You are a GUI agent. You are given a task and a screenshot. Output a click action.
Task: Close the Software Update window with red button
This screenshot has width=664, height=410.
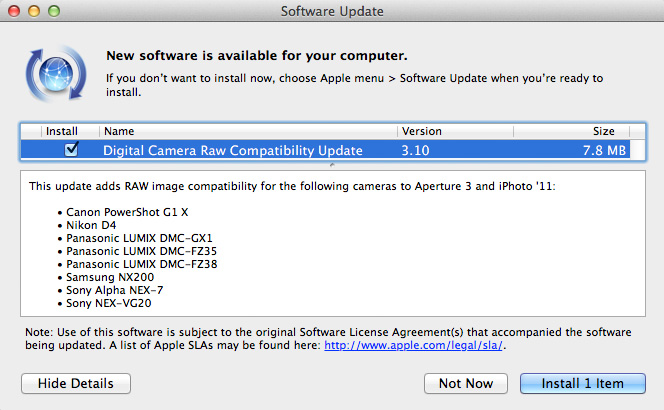(14, 11)
